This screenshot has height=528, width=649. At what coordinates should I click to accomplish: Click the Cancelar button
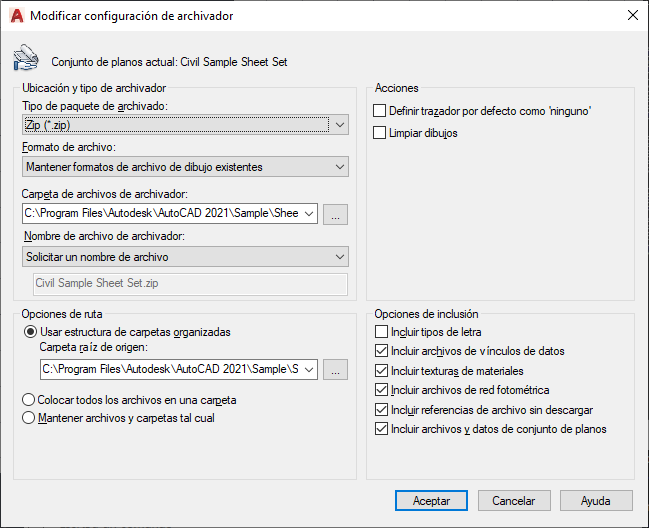coord(514,501)
